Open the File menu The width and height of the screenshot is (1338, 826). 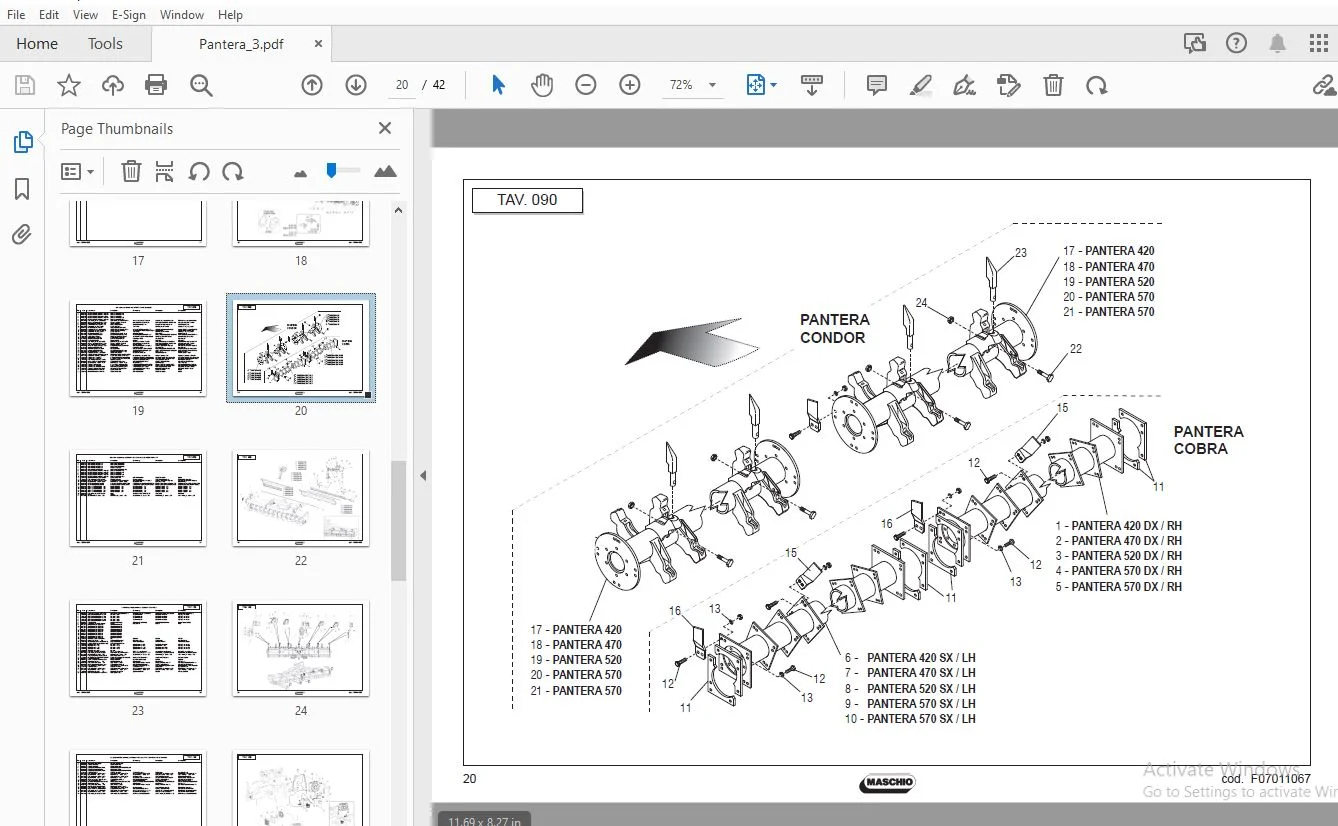coord(16,15)
